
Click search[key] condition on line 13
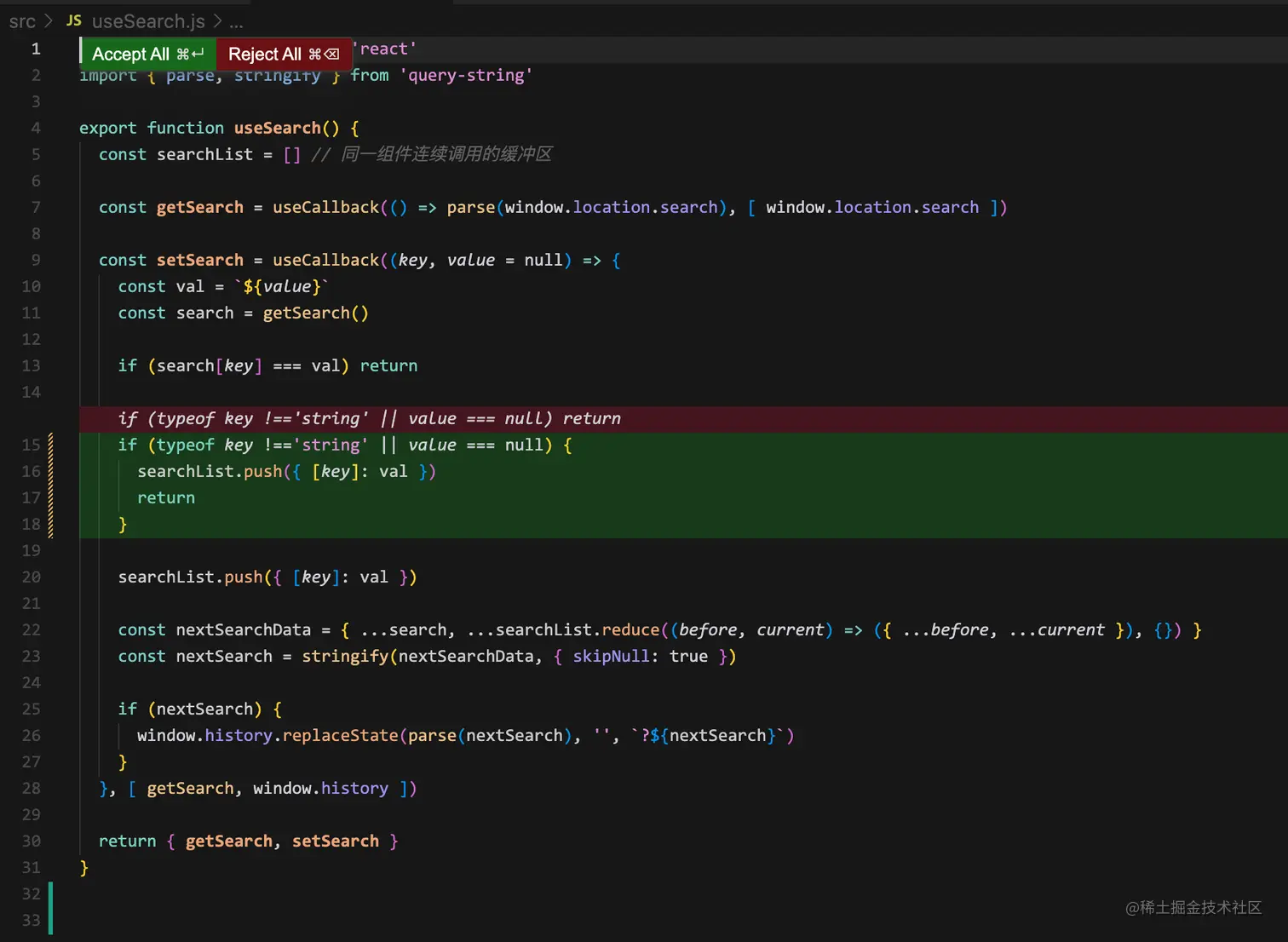[x=210, y=365]
